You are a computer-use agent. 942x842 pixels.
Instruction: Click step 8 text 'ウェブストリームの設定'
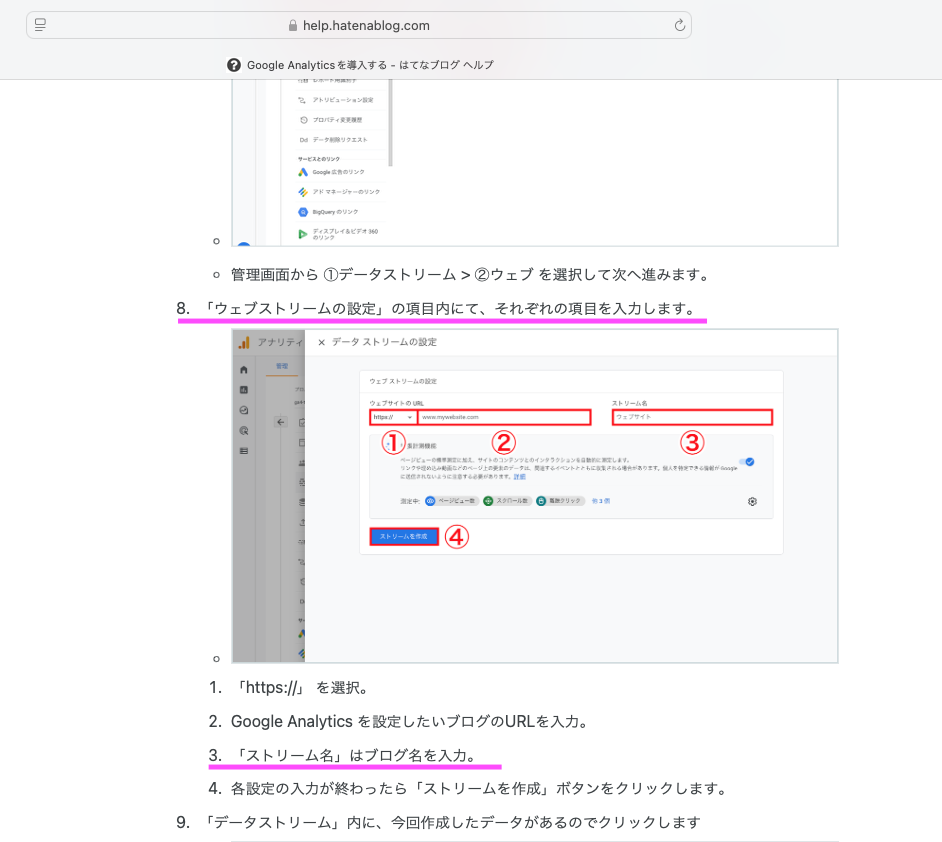[296, 309]
